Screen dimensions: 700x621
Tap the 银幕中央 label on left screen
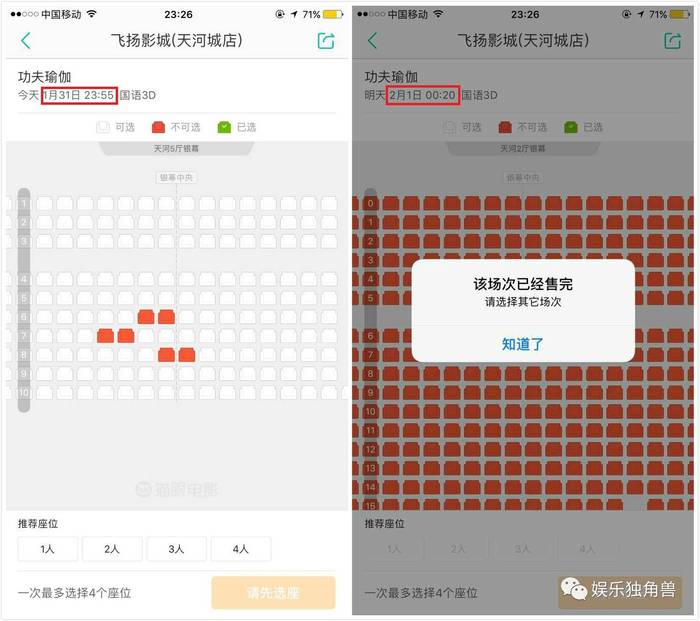click(176, 178)
